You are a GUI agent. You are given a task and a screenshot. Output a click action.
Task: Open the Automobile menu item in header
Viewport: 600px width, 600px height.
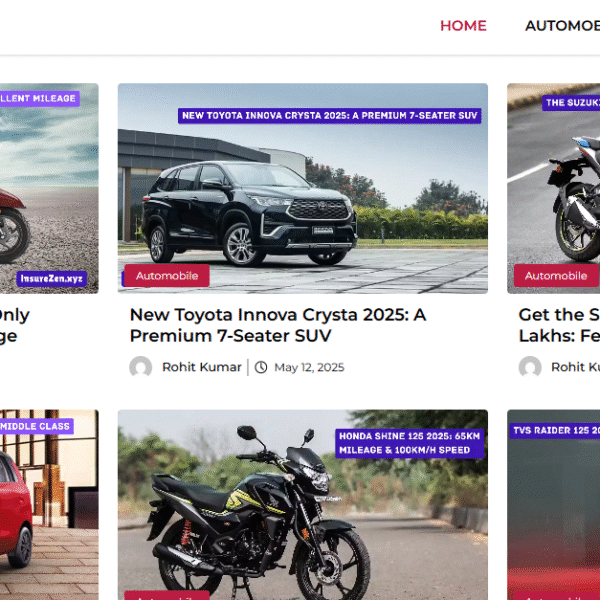tap(562, 26)
